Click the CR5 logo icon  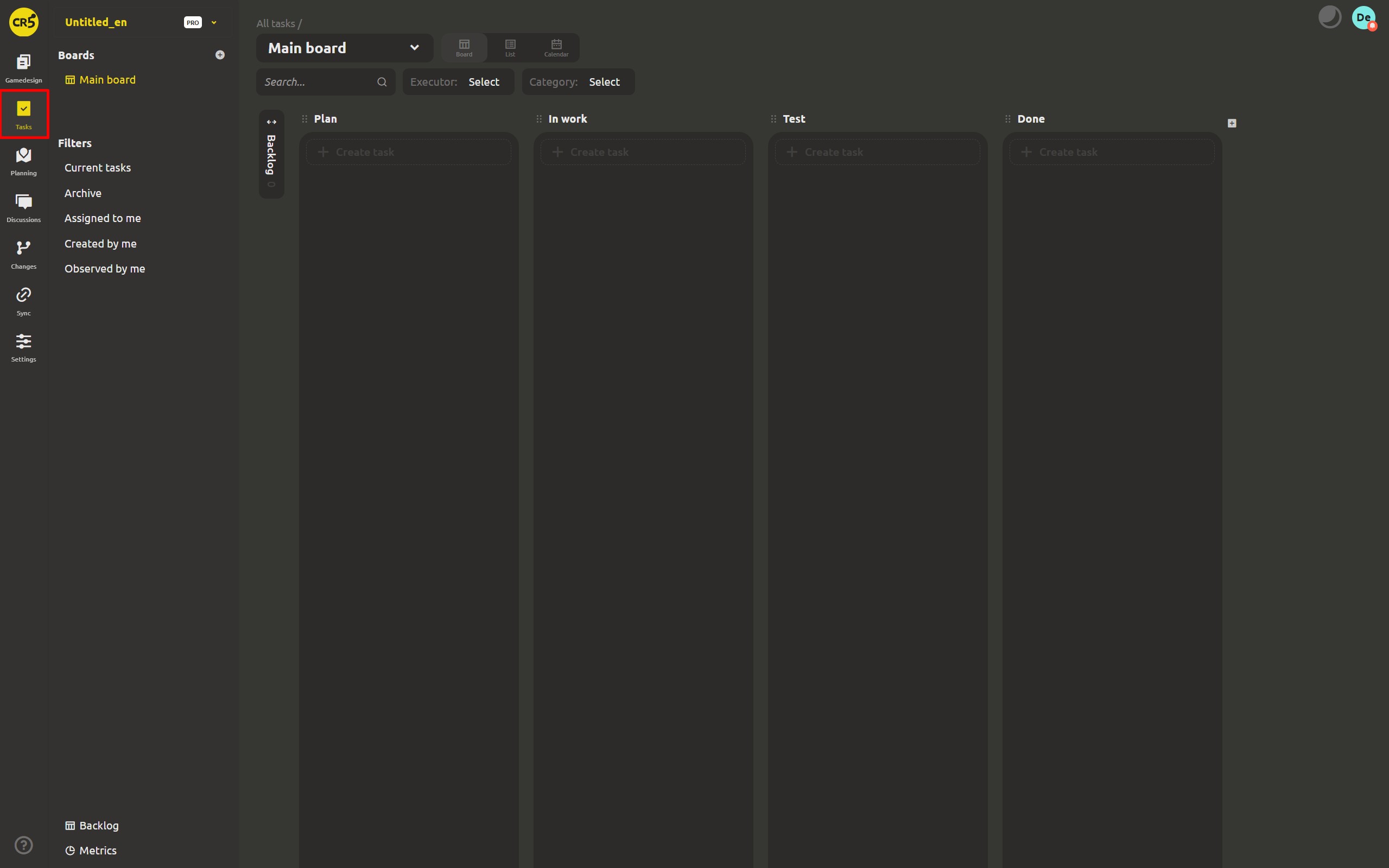[23, 22]
